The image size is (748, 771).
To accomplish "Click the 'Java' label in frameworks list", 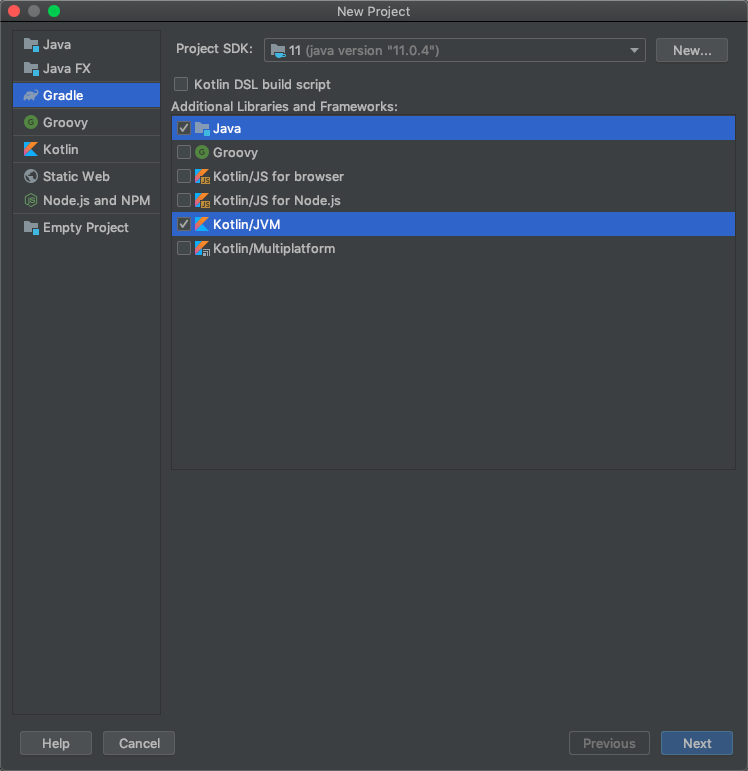I will coord(227,129).
